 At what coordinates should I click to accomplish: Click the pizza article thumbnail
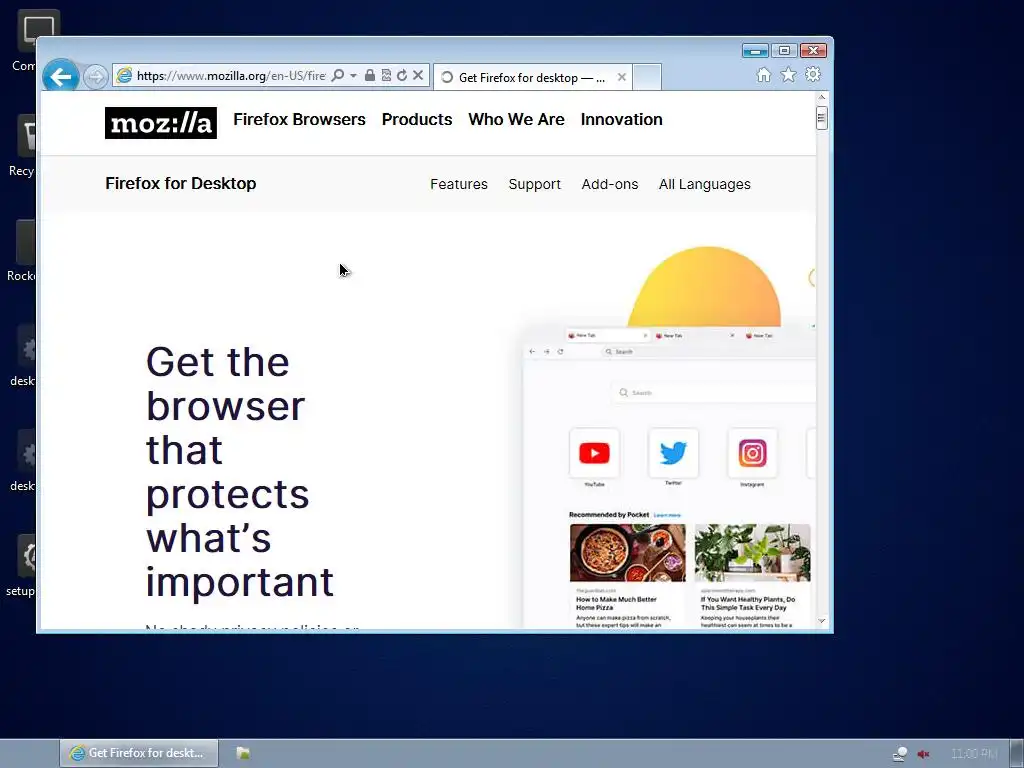(628, 552)
